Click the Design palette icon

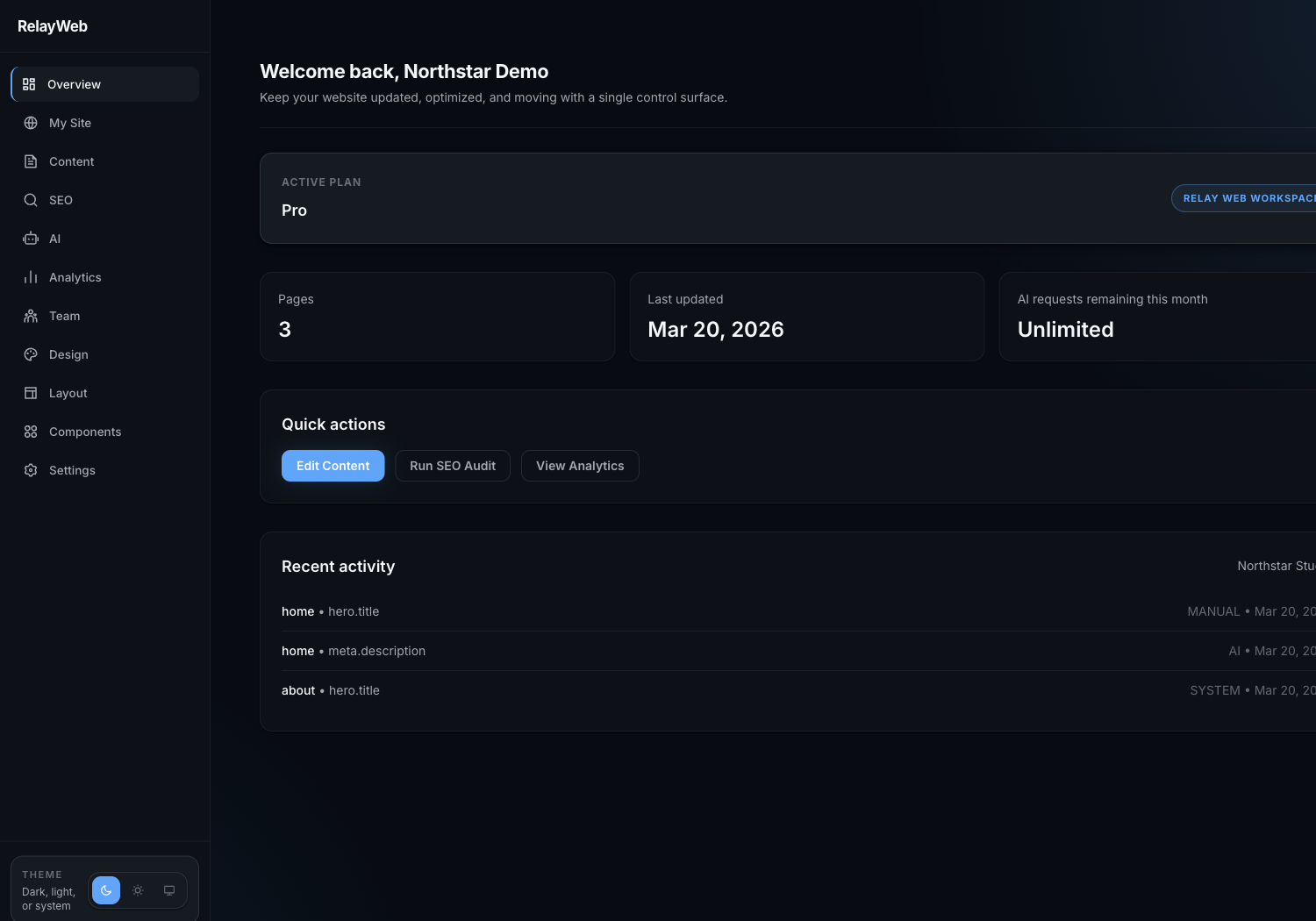click(31, 354)
